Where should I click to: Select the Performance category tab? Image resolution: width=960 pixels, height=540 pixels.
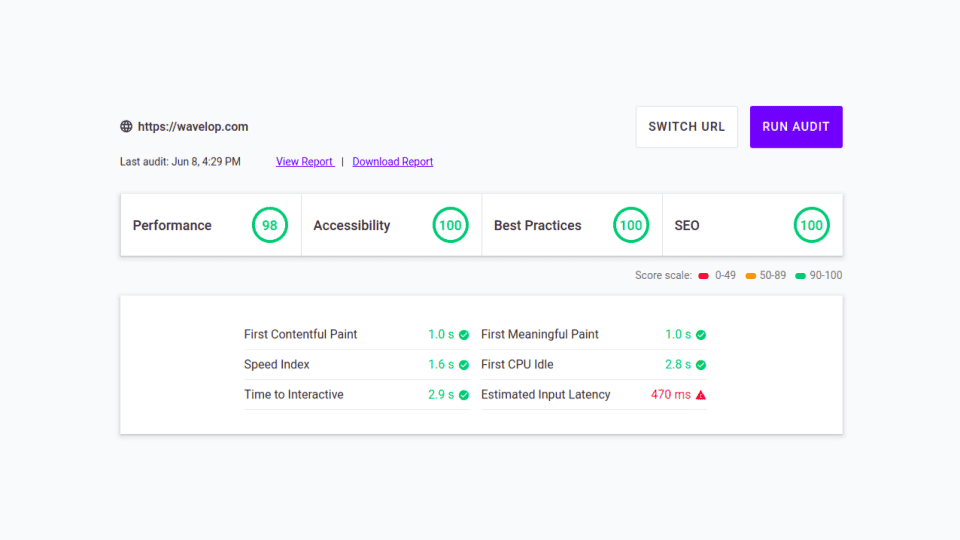172,225
